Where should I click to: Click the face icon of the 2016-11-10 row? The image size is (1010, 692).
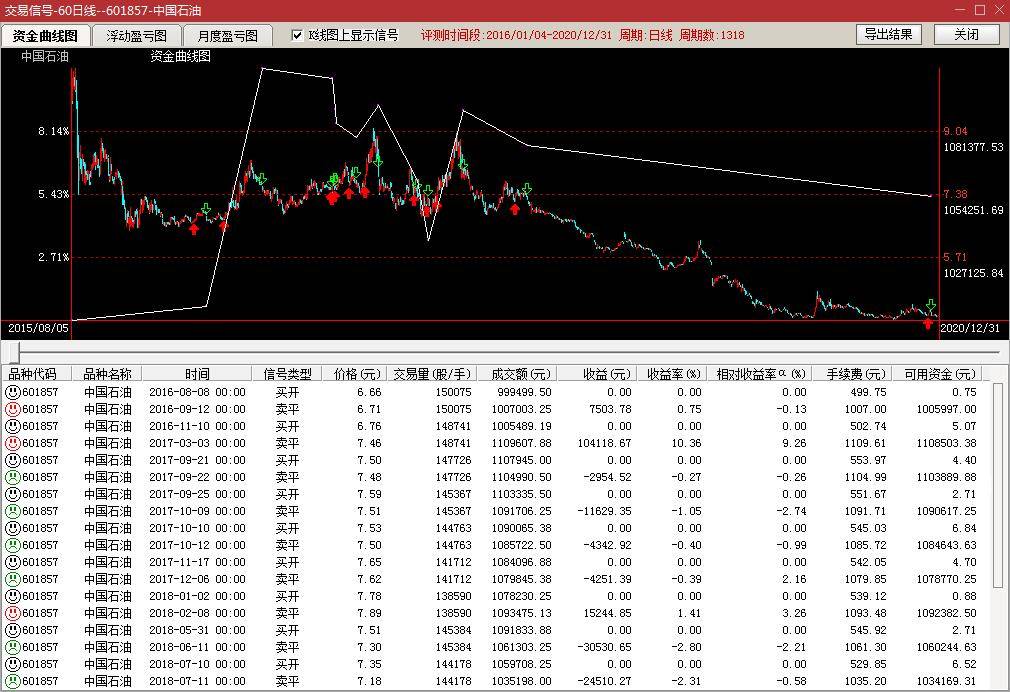[x=12, y=426]
